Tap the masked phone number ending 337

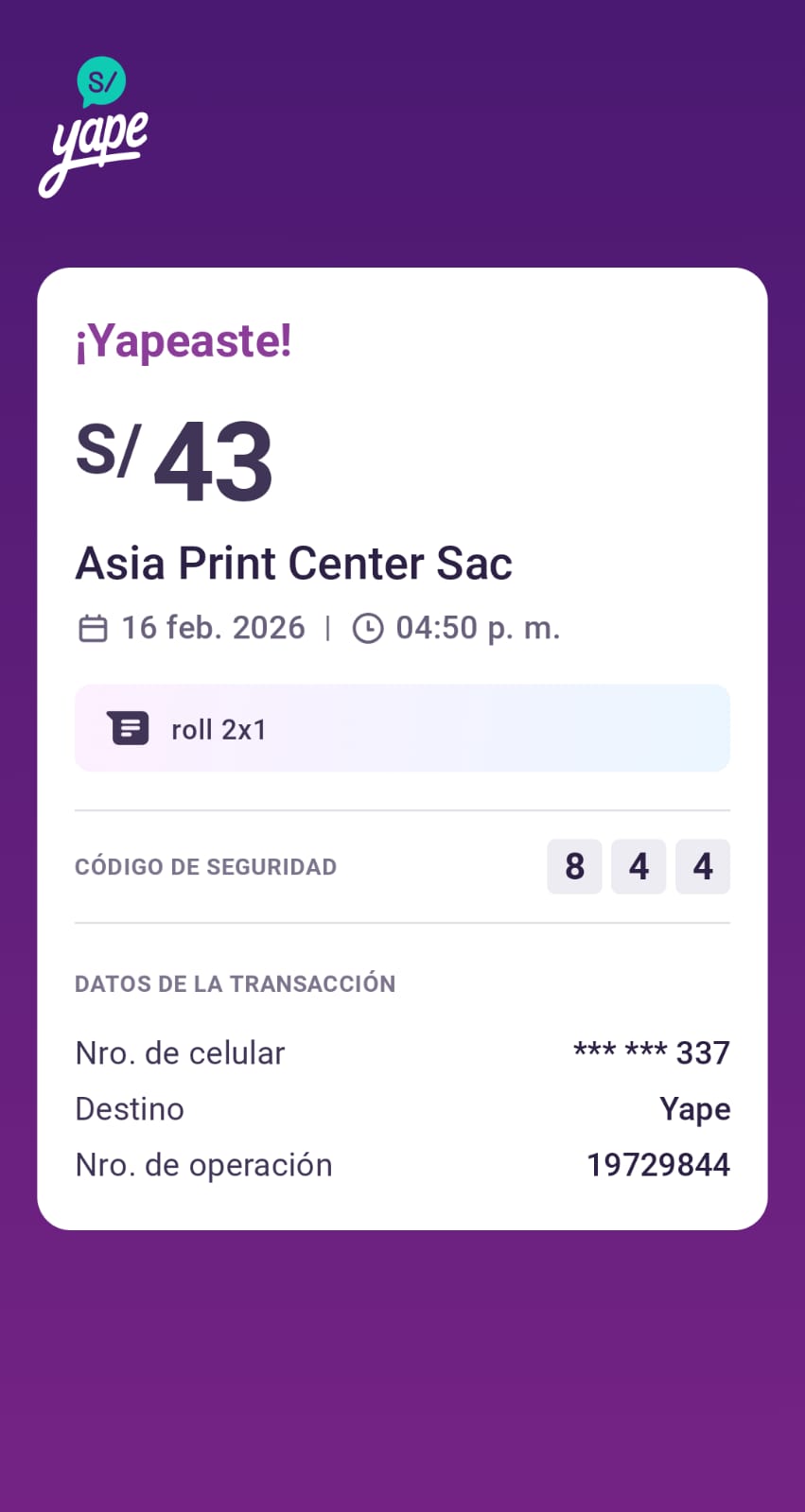click(652, 1052)
